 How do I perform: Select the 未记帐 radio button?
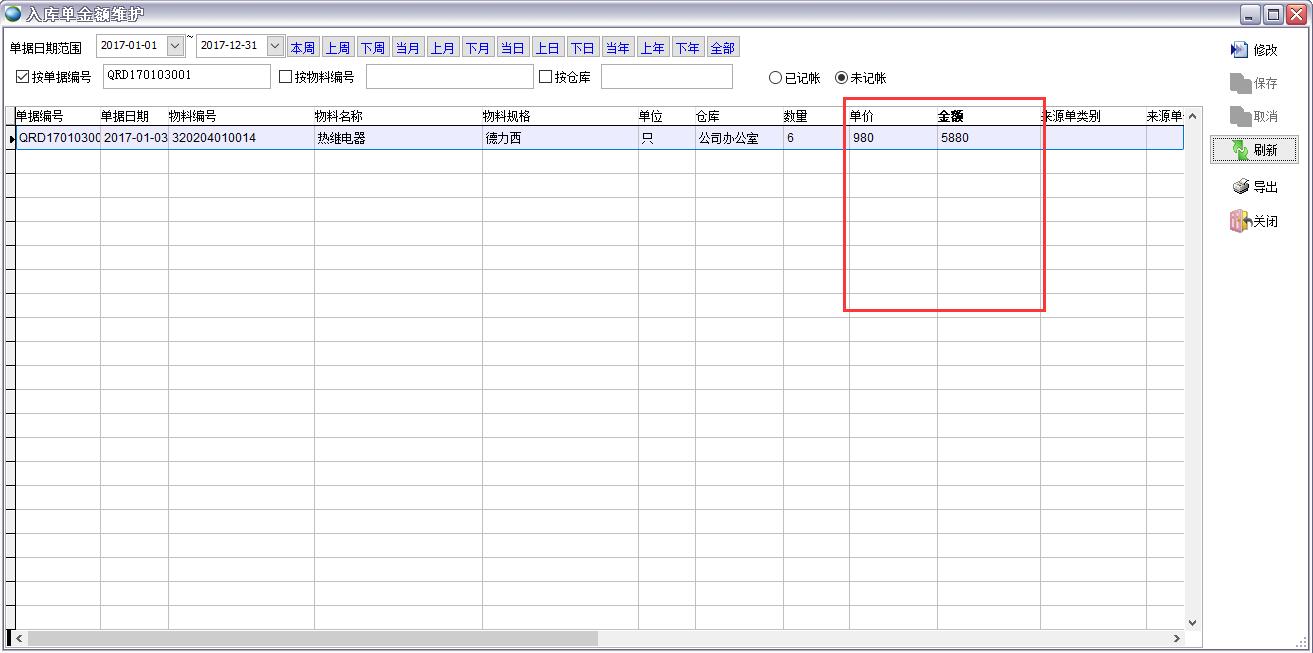pos(841,78)
